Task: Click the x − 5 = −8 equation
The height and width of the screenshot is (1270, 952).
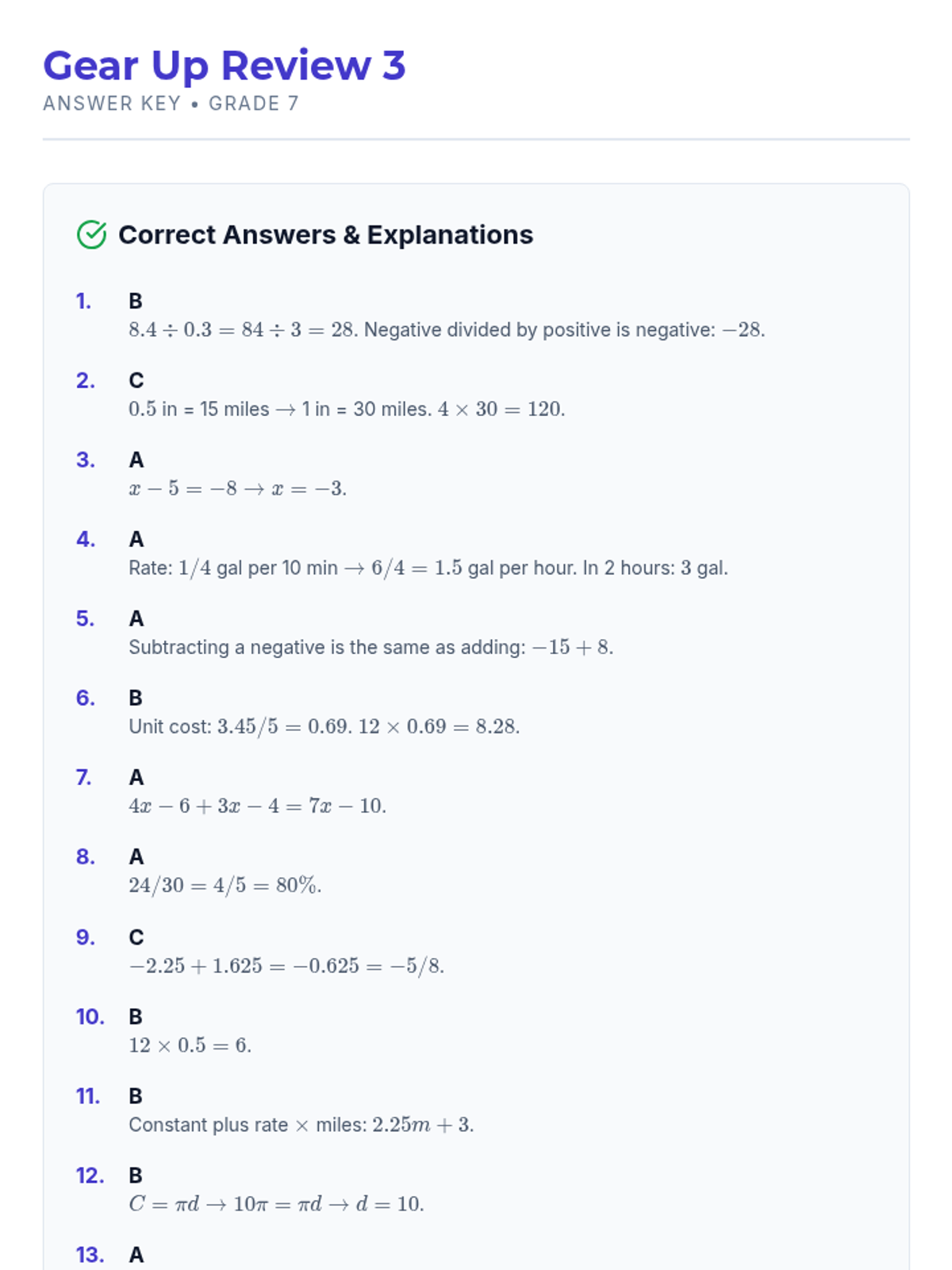Action: [x=237, y=489]
